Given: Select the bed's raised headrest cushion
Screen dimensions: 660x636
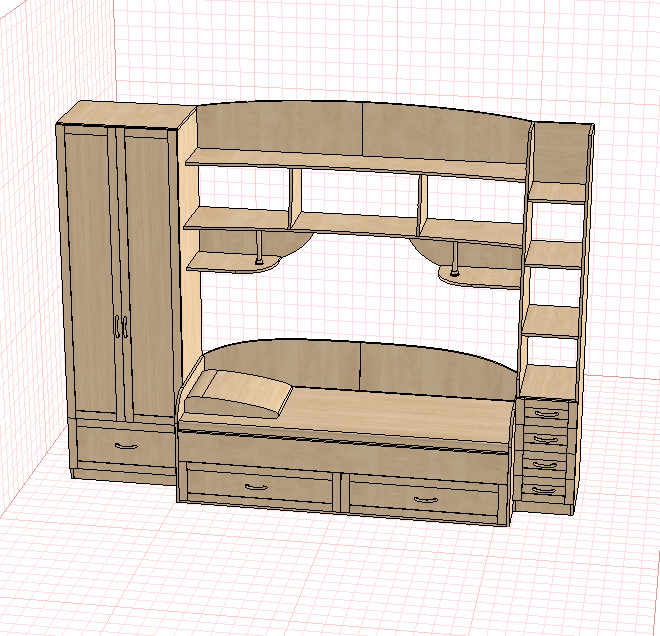Looking at the screenshot, I should (239, 393).
